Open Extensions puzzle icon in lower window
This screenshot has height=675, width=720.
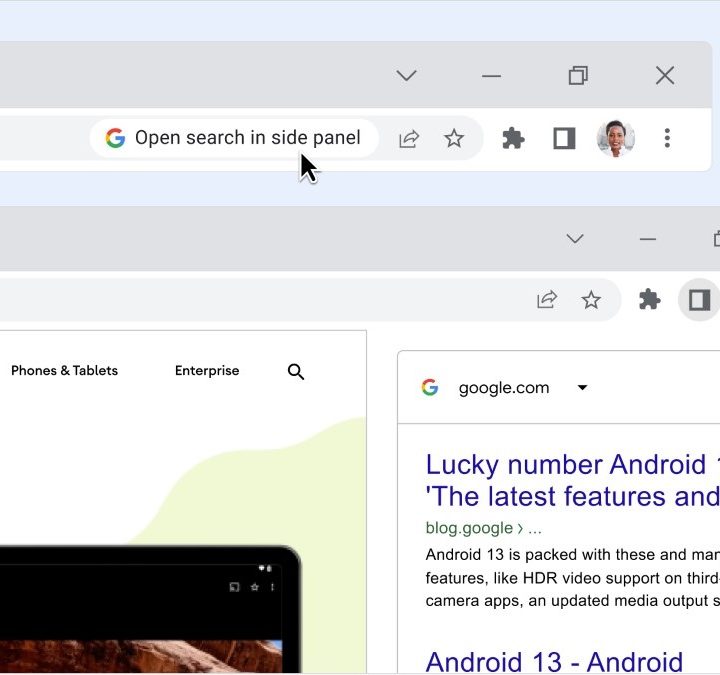(649, 300)
